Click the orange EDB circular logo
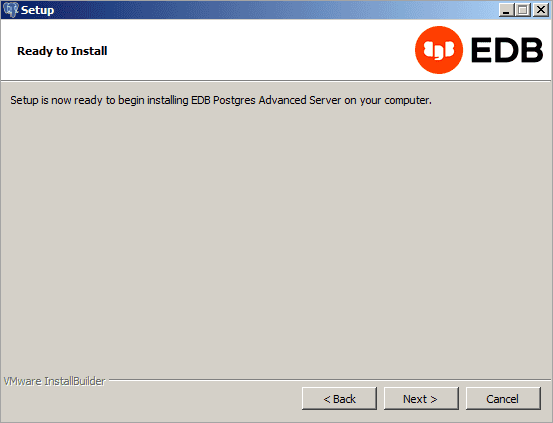This screenshot has height=423, width=553. tap(439, 50)
